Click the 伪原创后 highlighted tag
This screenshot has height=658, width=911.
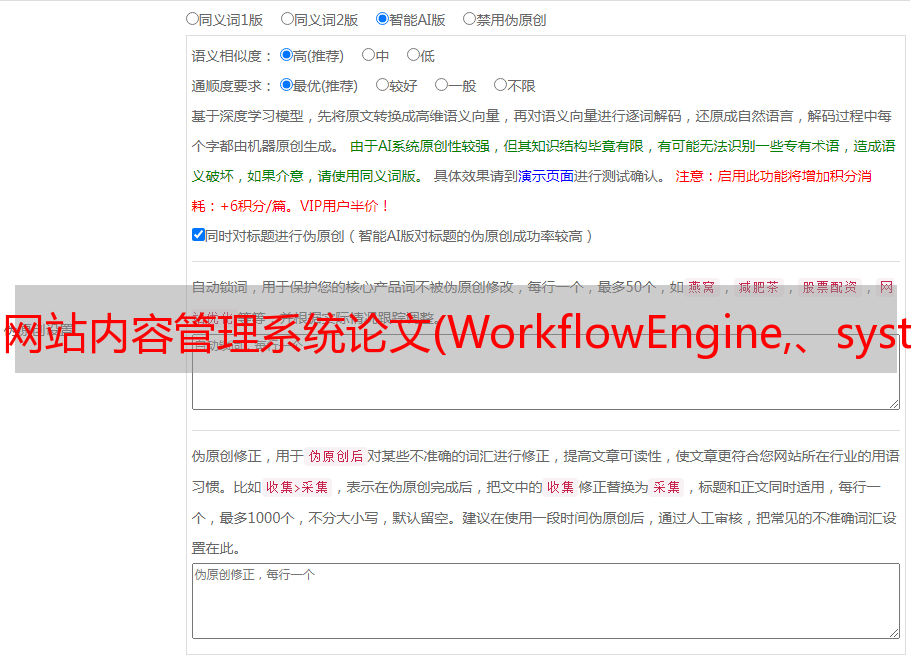coord(336,456)
